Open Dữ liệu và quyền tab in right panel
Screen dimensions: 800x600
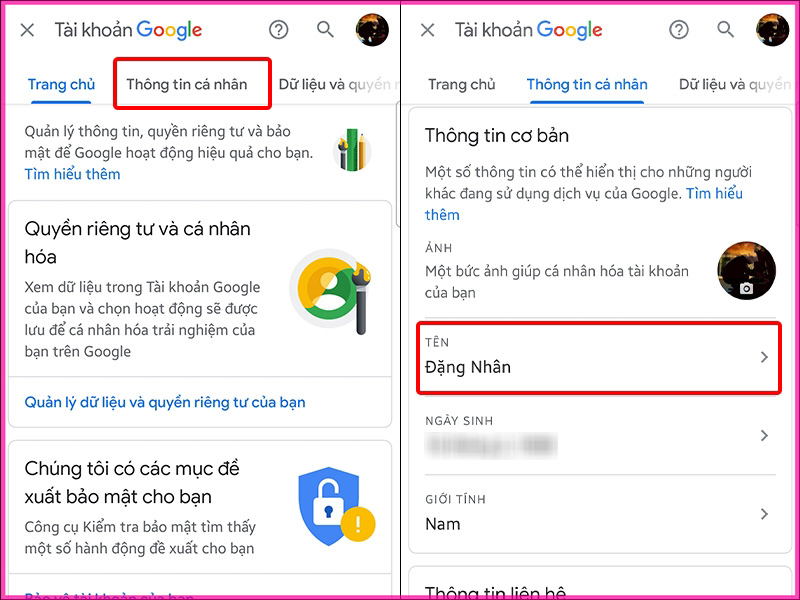735,84
